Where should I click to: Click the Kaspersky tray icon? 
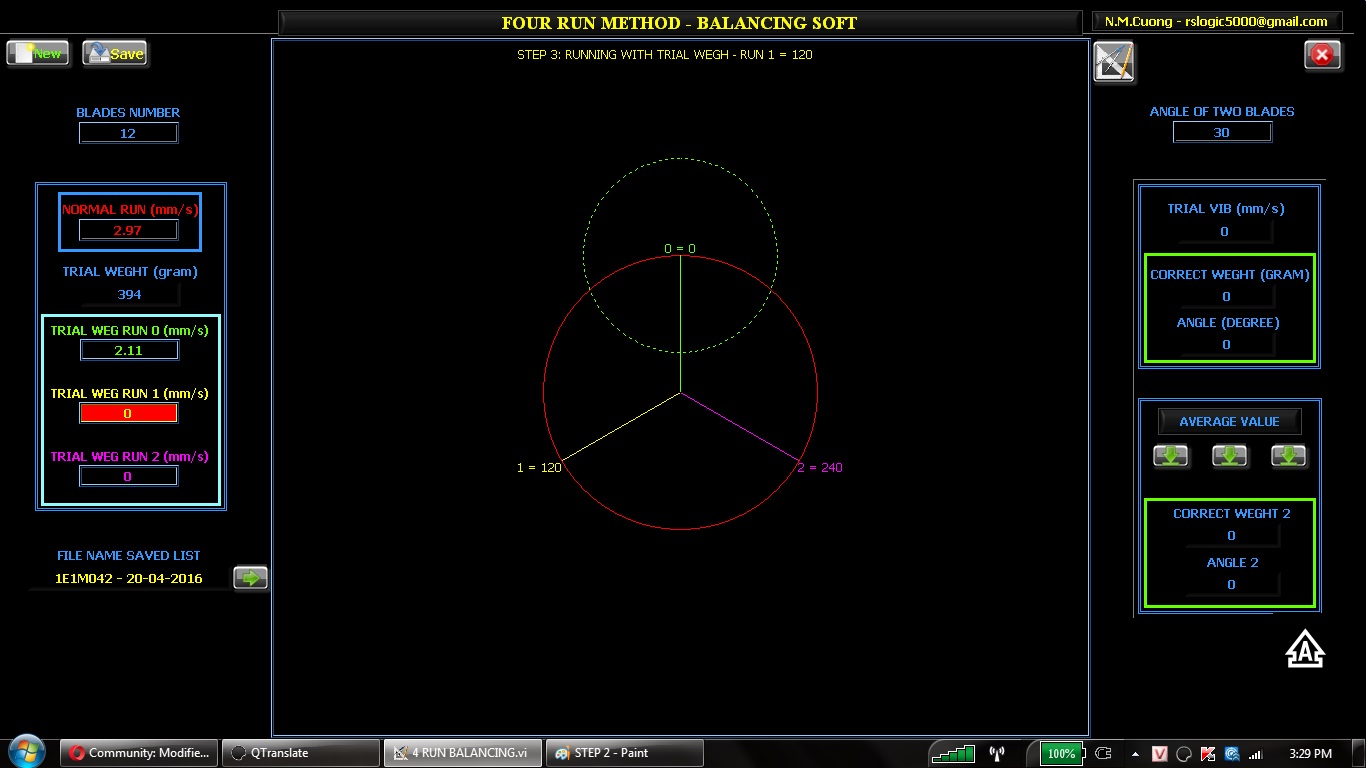tap(1208, 754)
